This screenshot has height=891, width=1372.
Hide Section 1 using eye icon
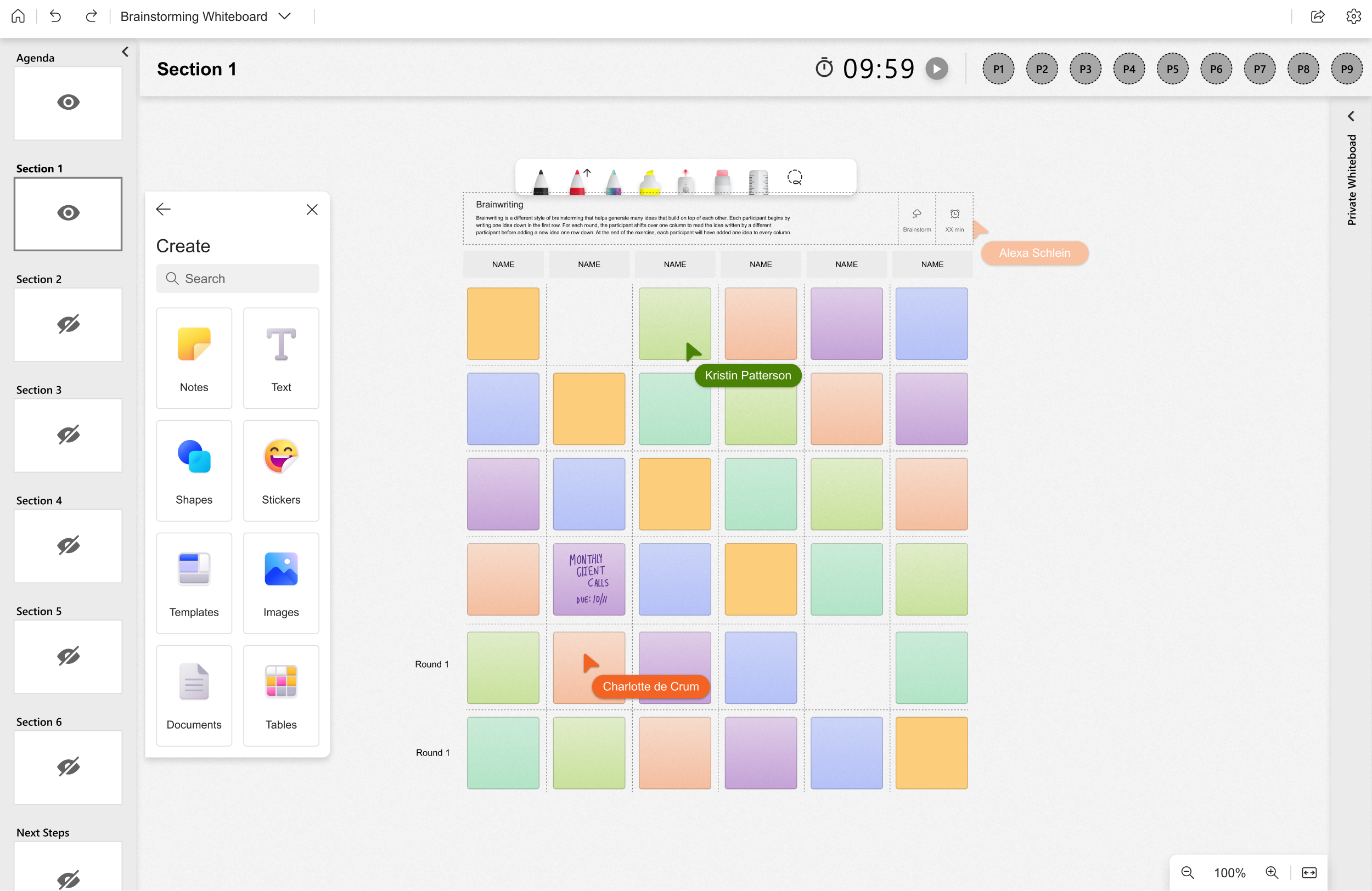click(68, 213)
